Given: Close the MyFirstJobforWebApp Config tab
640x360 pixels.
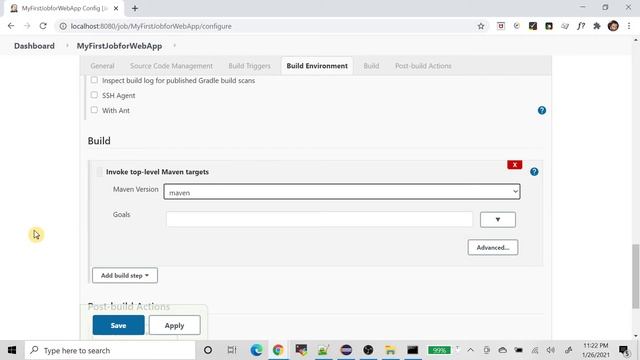Looking at the screenshot, I should tap(116, 8).
